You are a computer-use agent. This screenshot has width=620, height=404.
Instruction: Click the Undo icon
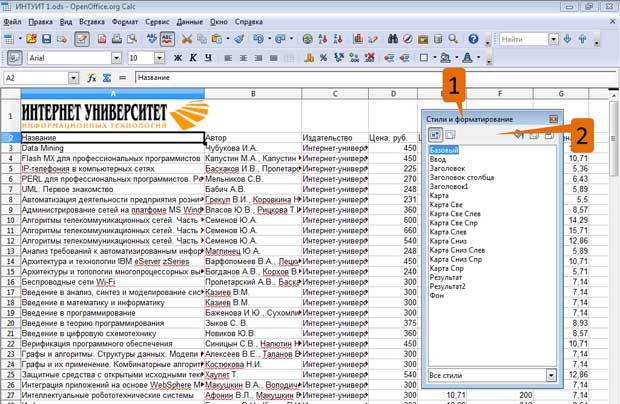(259, 39)
